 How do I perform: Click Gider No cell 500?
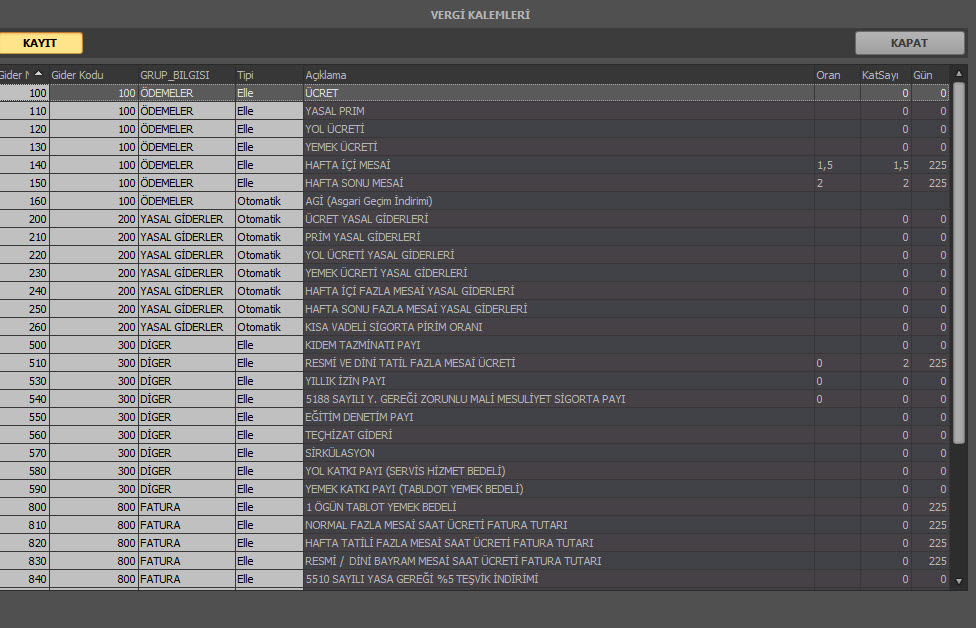coord(24,345)
